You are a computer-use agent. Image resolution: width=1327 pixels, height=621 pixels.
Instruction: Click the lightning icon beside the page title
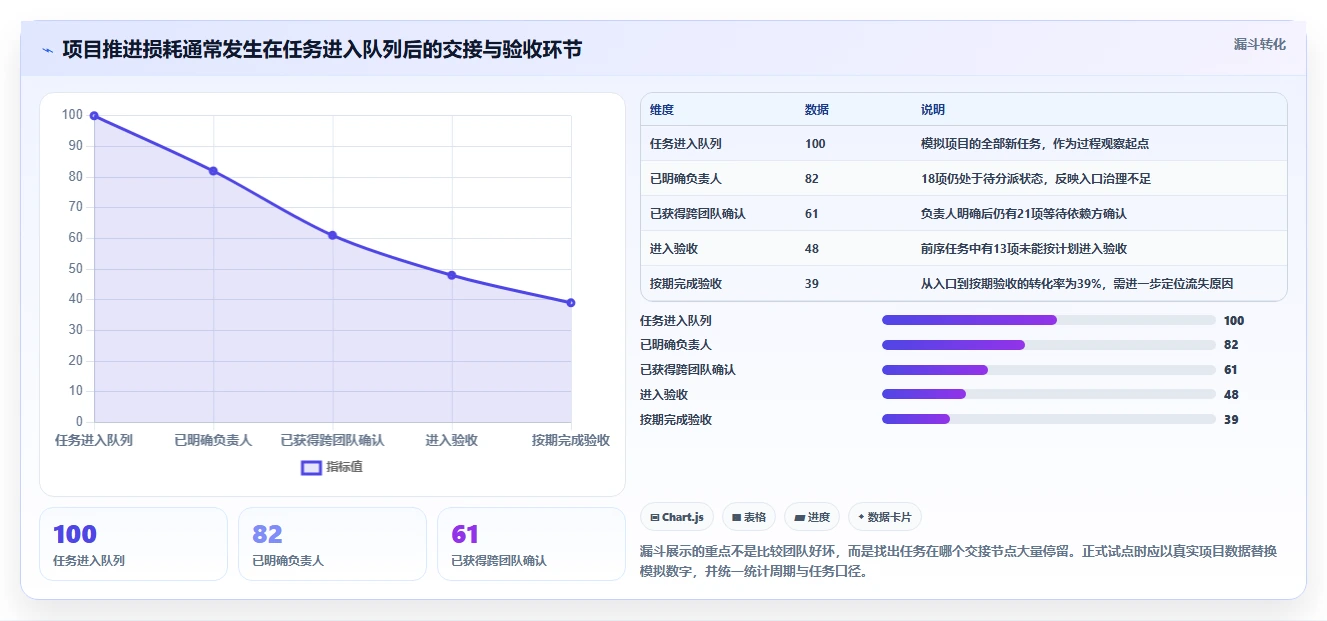pos(47,50)
